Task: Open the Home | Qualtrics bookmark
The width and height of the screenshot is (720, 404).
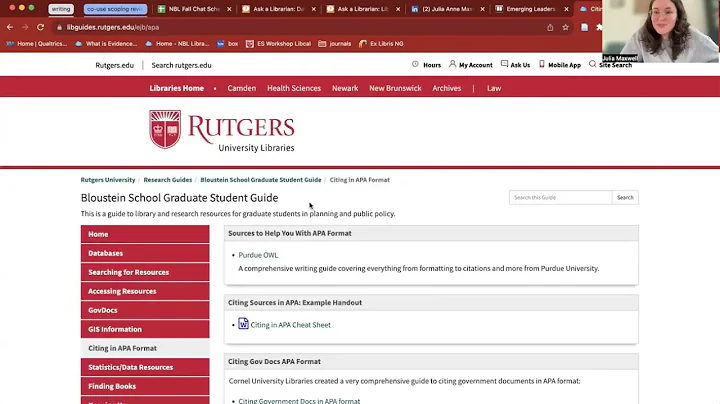Action: click(x=36, y=44)
